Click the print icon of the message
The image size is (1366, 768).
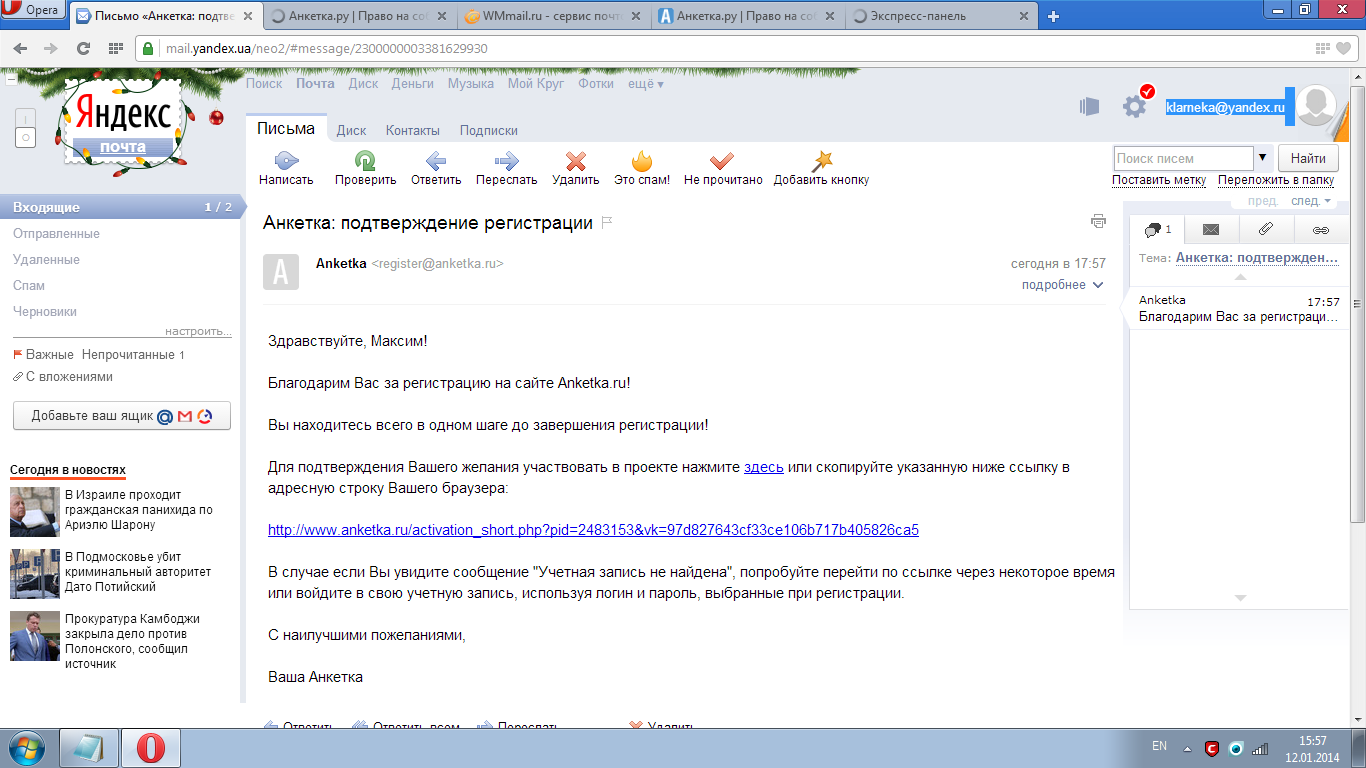coord(1098,221)
